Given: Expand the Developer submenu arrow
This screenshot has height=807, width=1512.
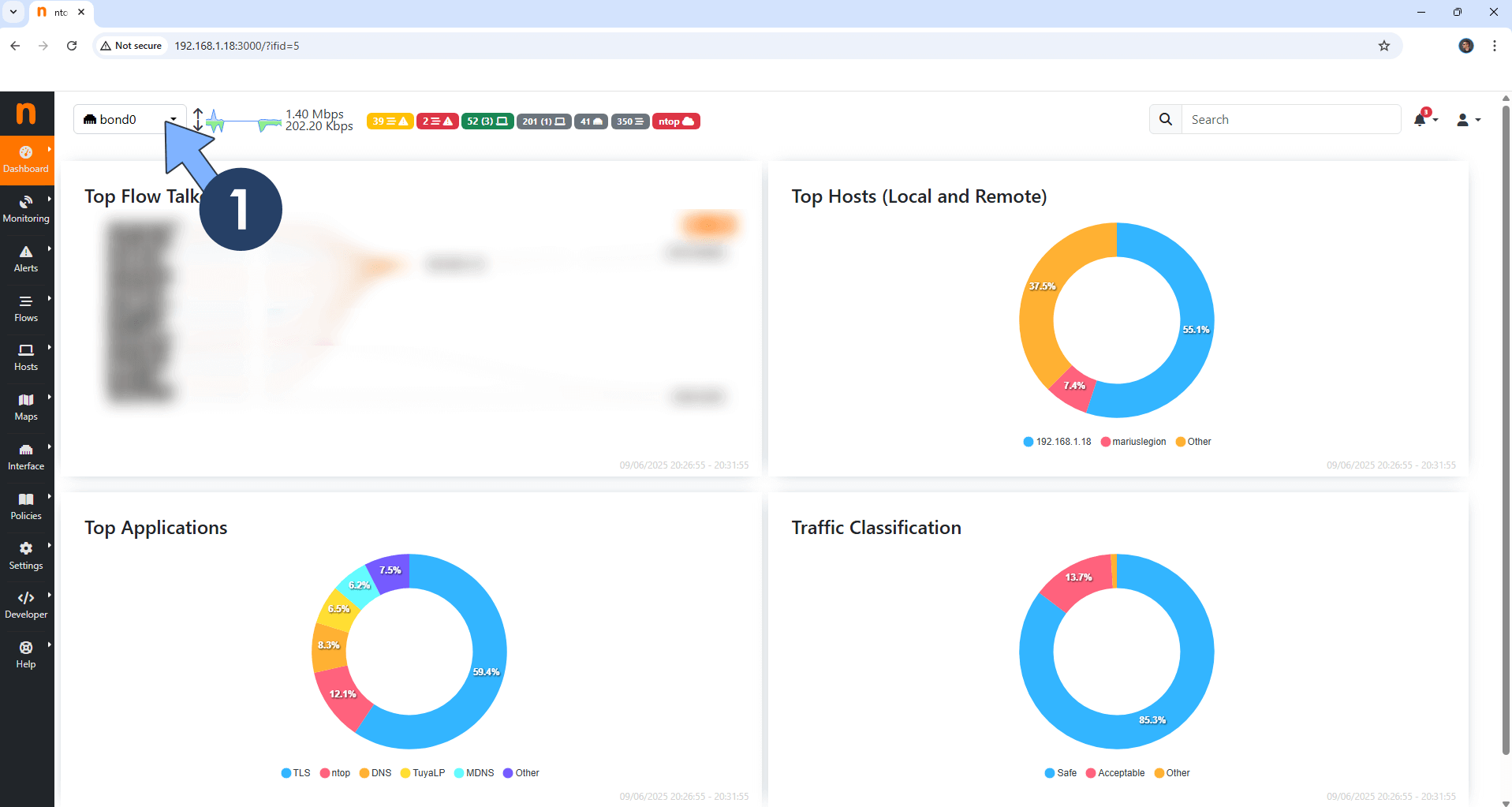Looking at the screenshot, I should tap(49, 595).
